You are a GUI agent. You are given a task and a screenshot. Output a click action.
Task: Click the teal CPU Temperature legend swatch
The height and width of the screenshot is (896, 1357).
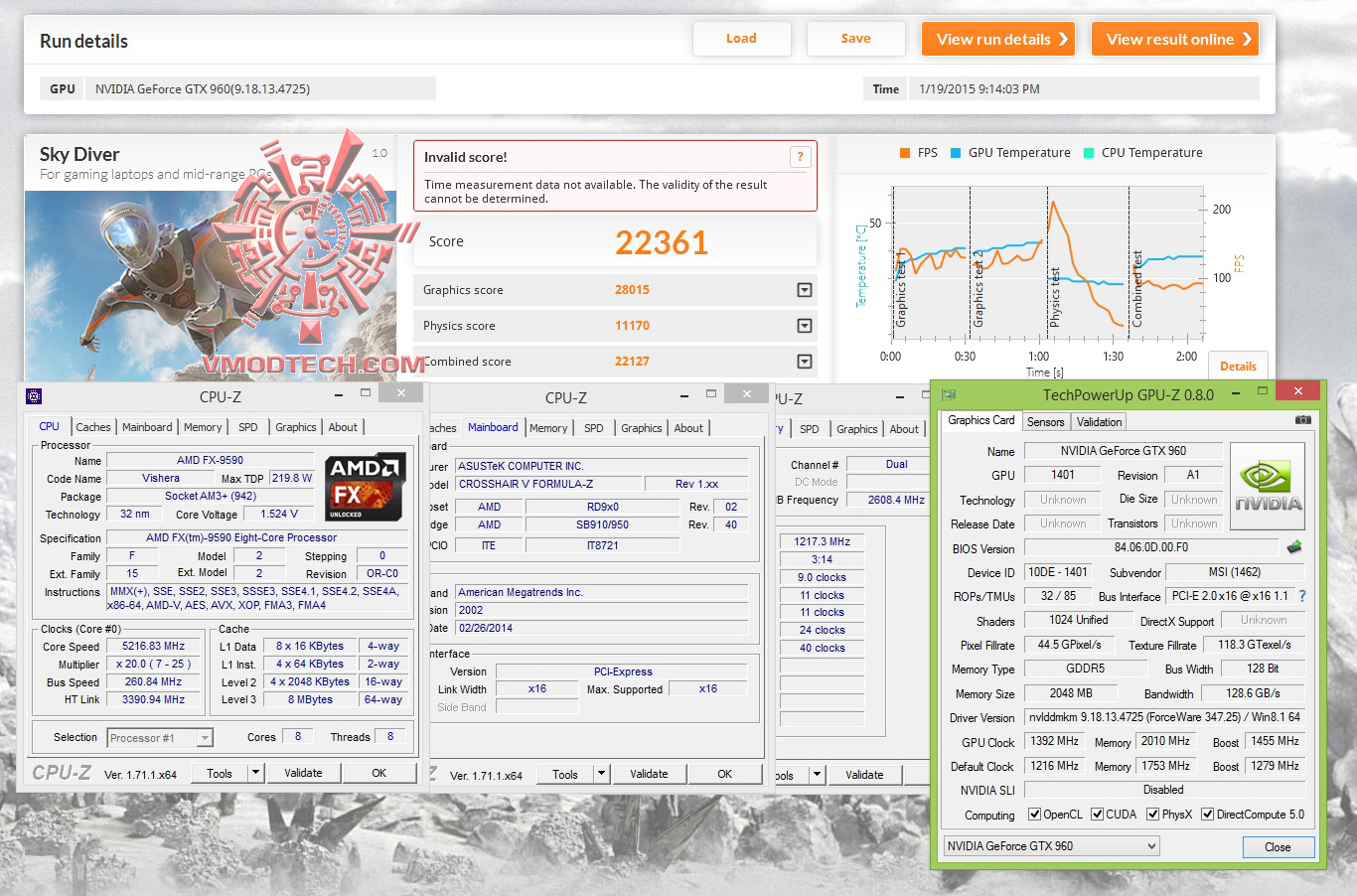click(1089, 153)
